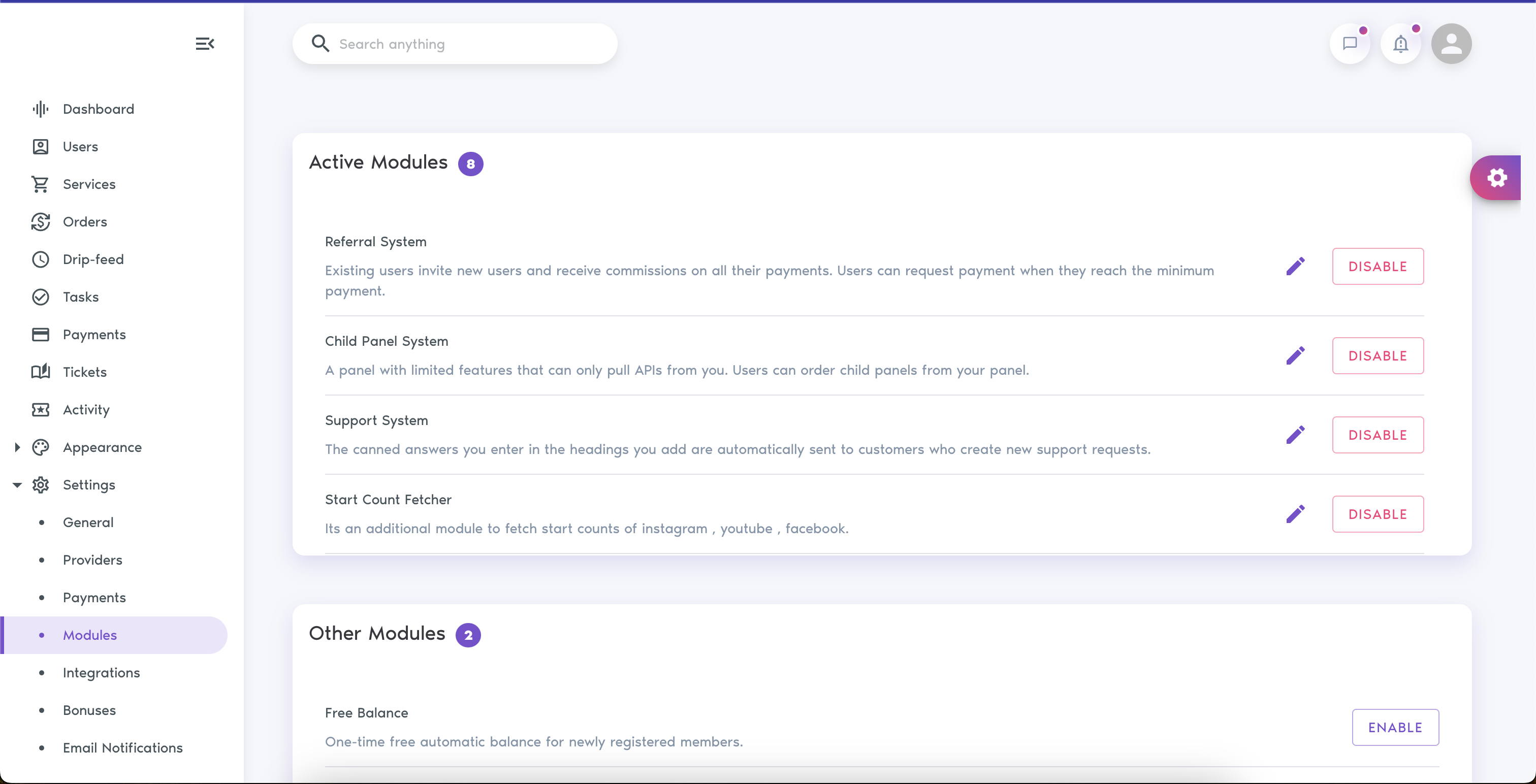Expand the Appearance menu arrow
The height and width of the screenshot is (784, 1536).
coord(17,447)
